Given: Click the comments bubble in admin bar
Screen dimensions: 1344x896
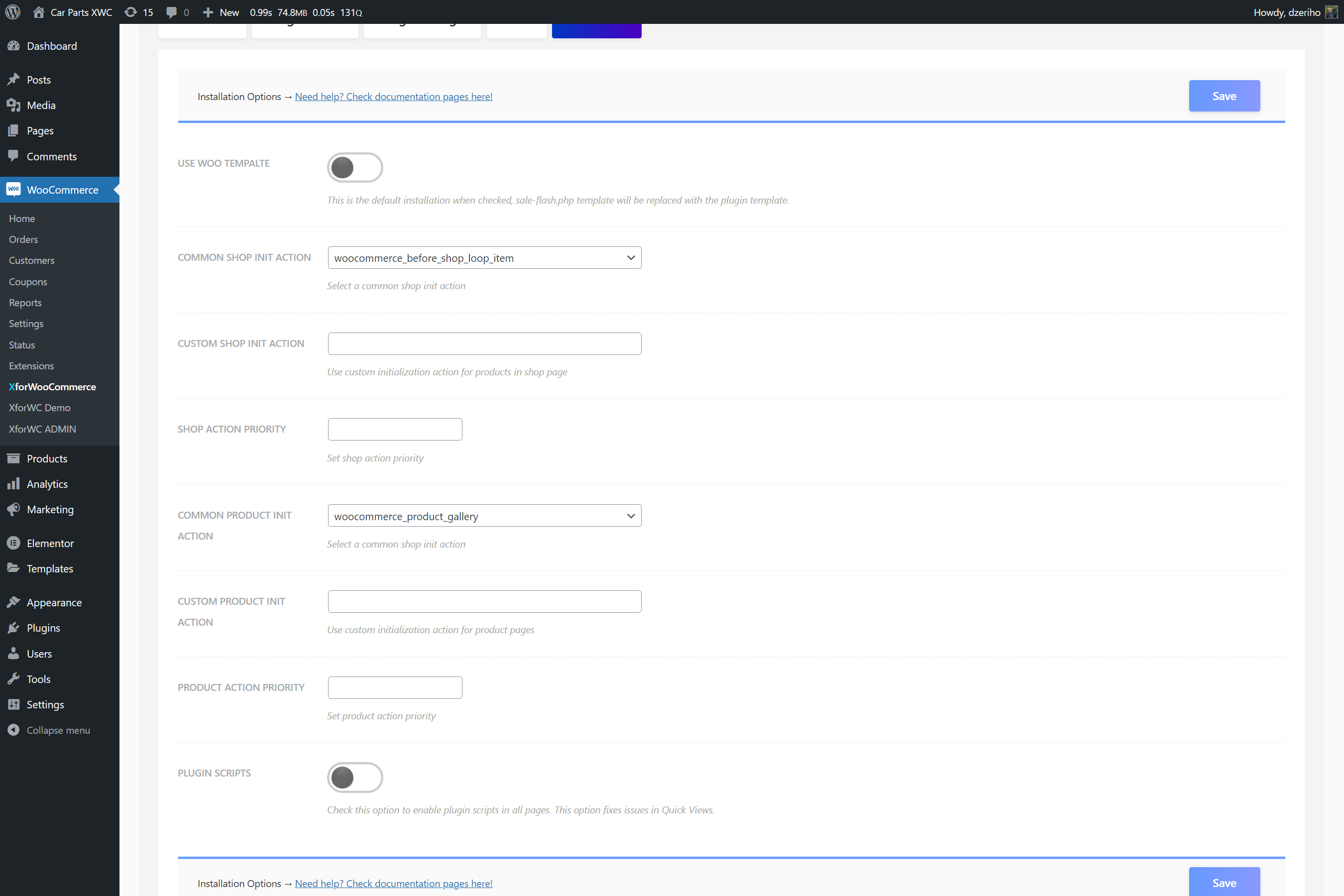Looking at the screenshot, I should (171, 12).
